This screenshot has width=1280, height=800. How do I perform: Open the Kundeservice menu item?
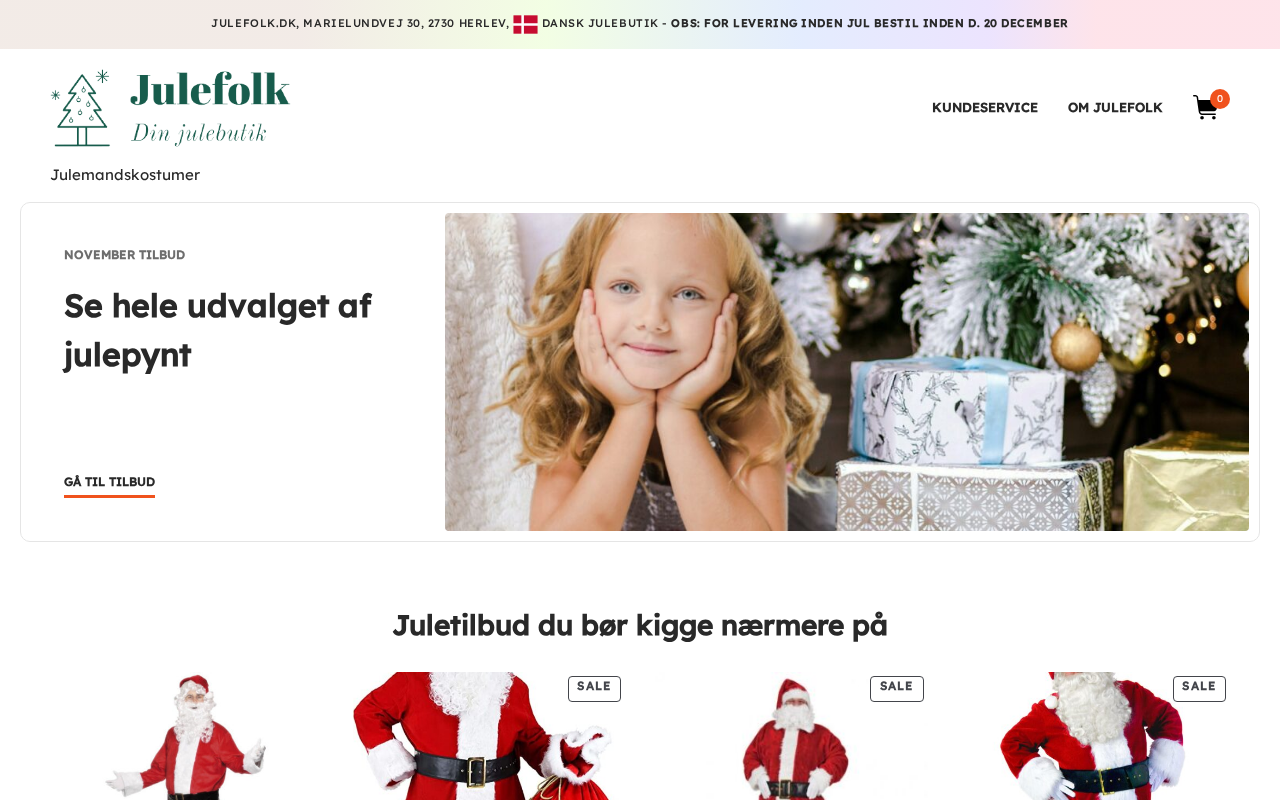click(x=985, y=107)
